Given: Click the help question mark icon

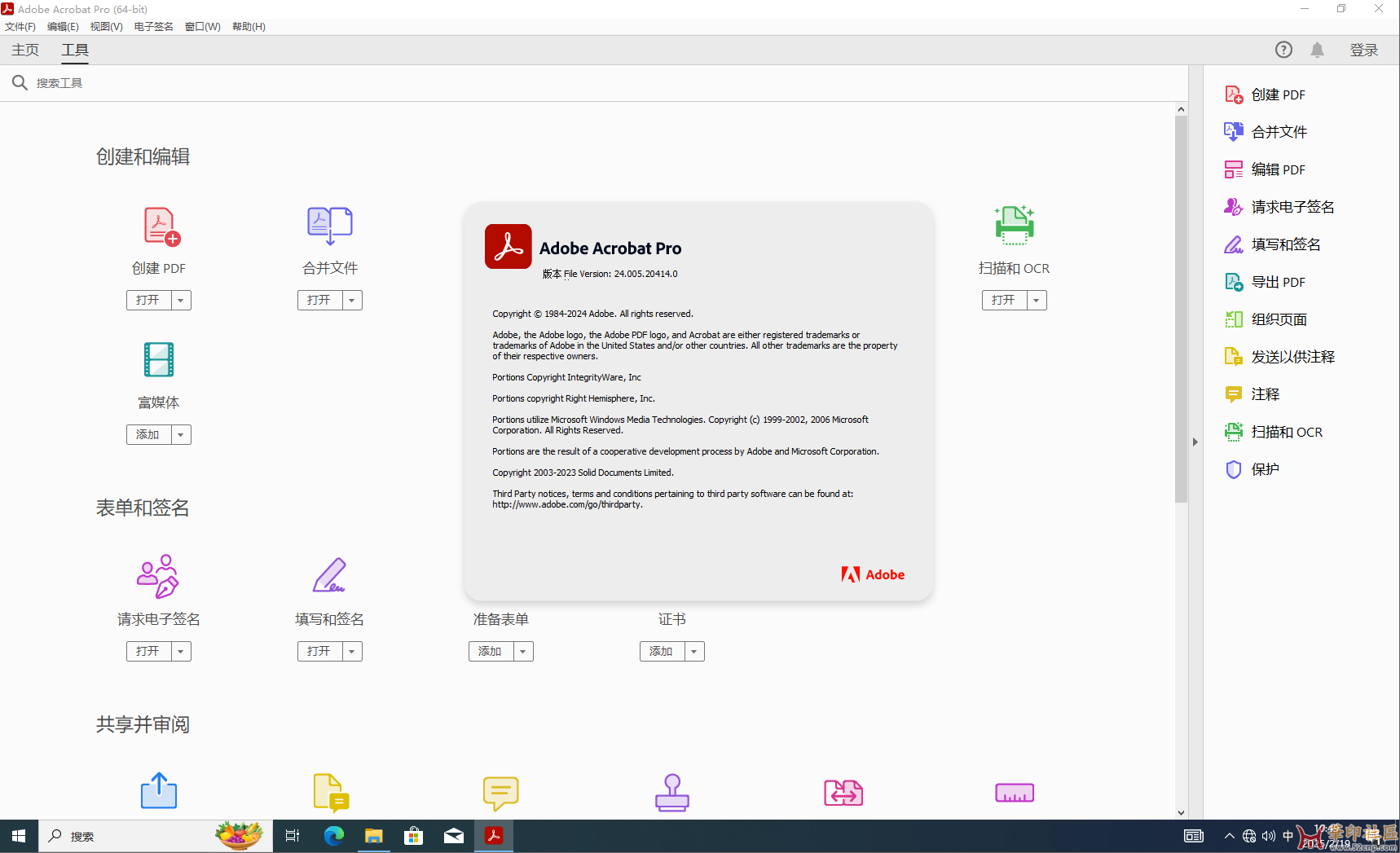Looking at the screenshot, I should (1283, 50).
